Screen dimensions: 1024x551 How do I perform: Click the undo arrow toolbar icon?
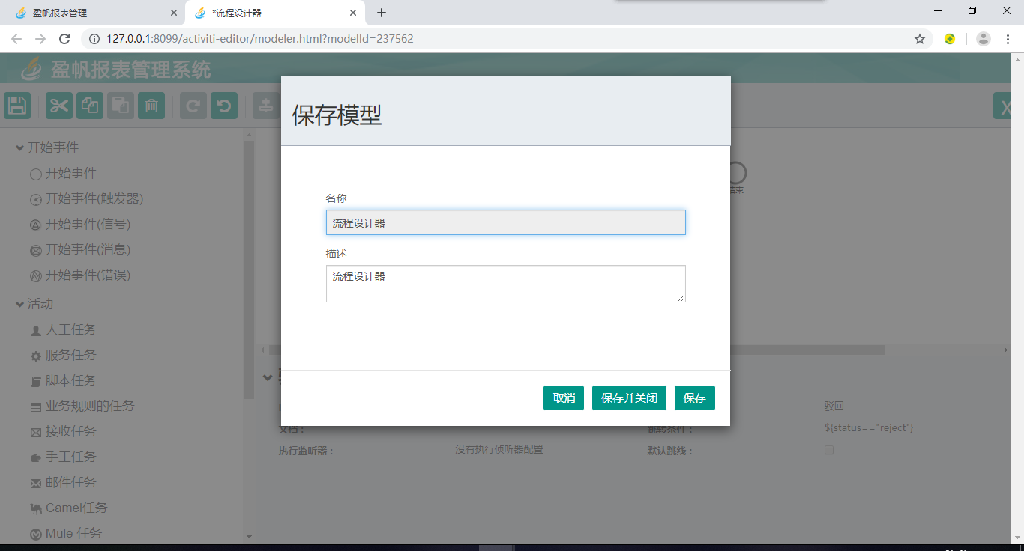[x=224, y=106]
